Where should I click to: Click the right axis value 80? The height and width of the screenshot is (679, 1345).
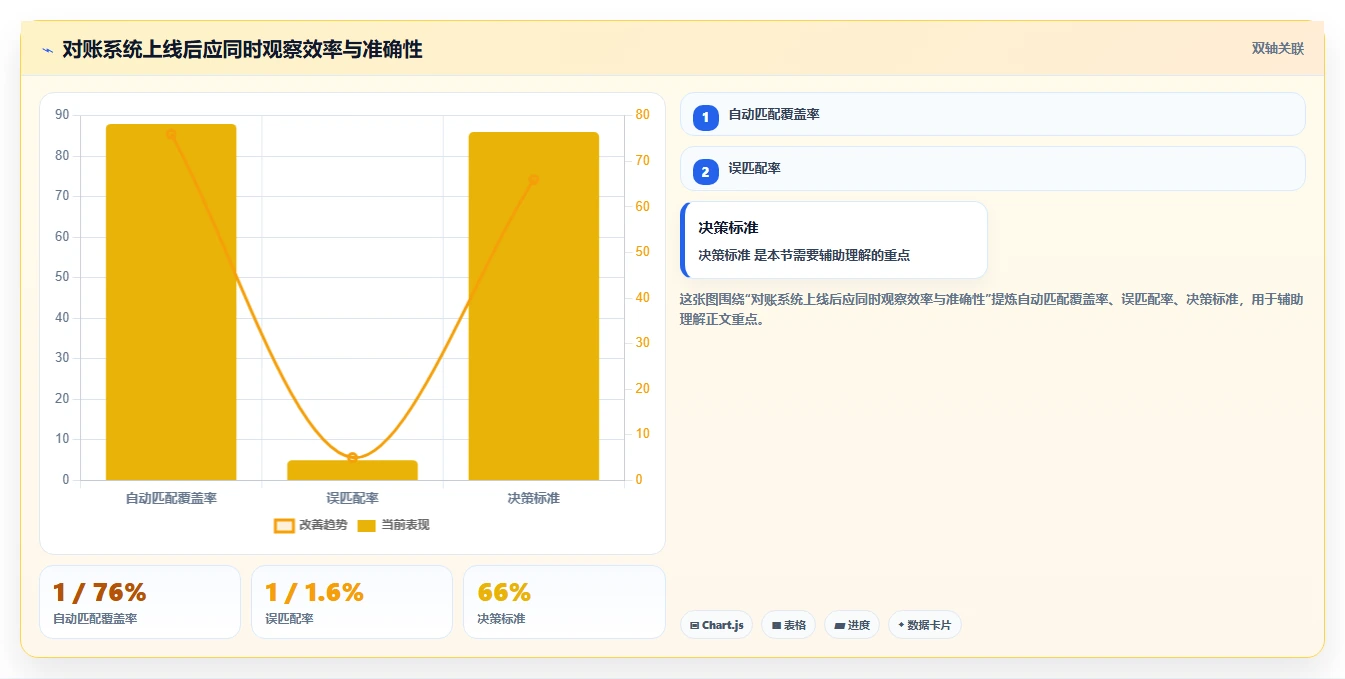pos(642,115)
